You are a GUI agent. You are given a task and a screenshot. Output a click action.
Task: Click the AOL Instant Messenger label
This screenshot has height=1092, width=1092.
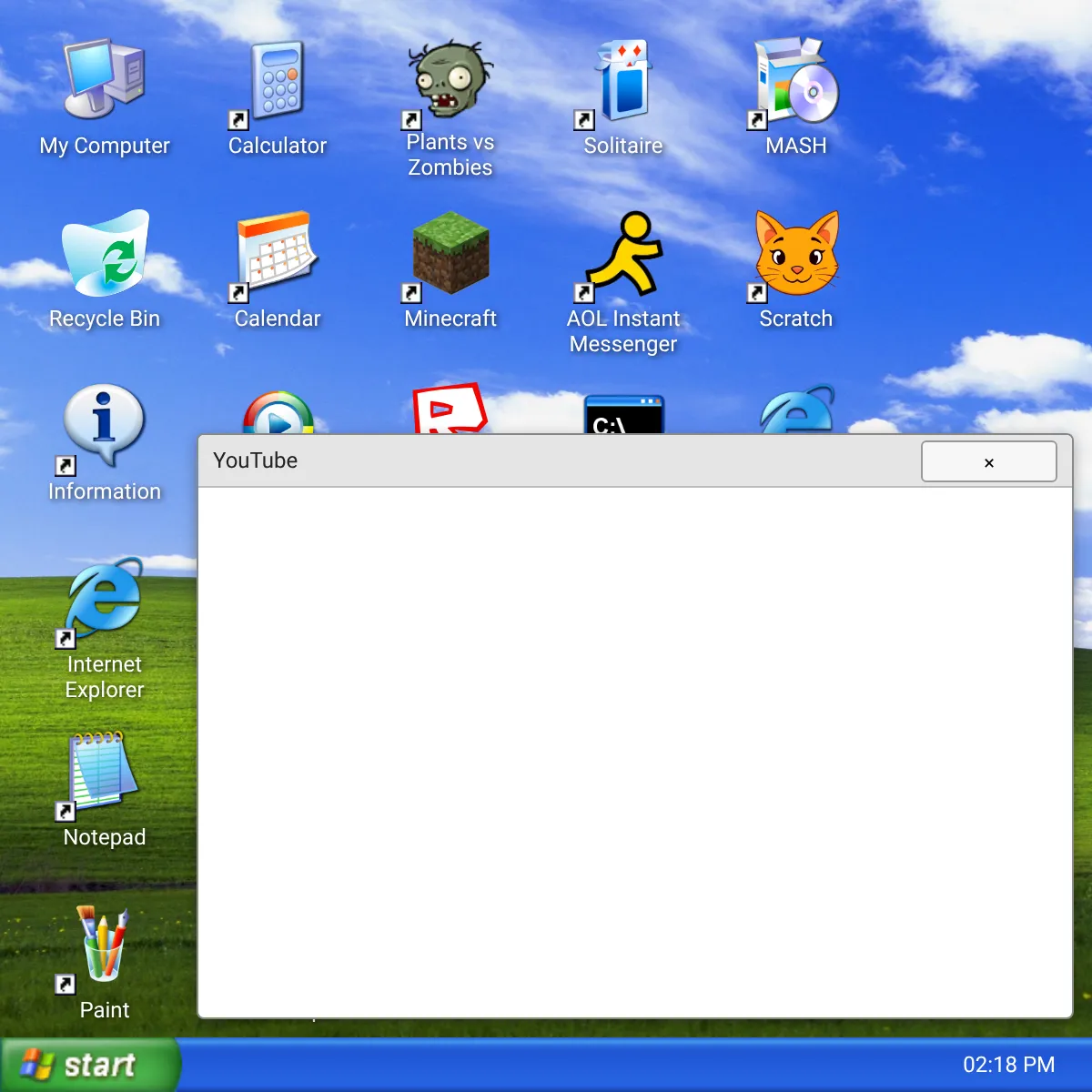click(x=623, y=331)
